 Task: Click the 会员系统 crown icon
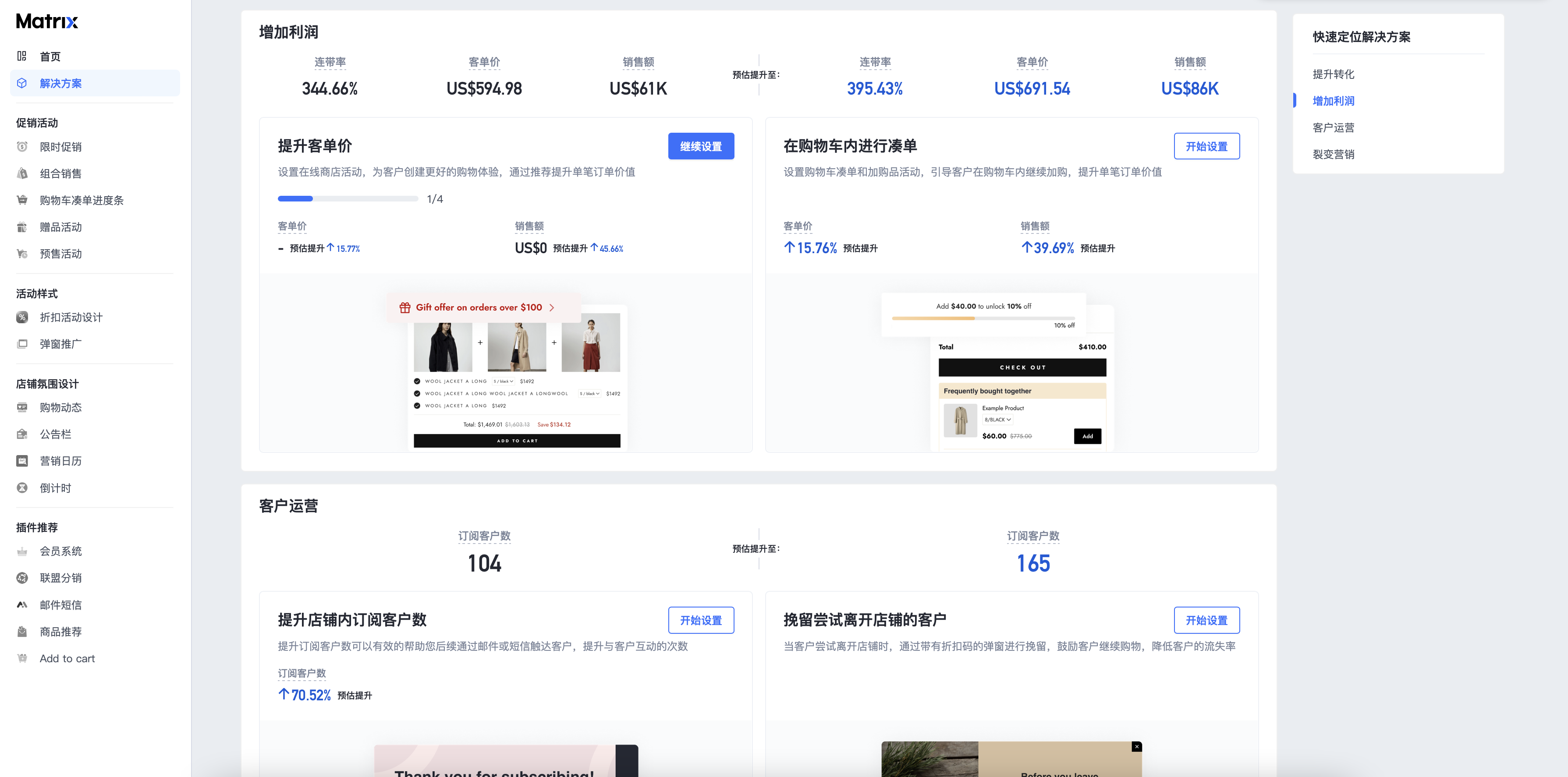(22, 551)
